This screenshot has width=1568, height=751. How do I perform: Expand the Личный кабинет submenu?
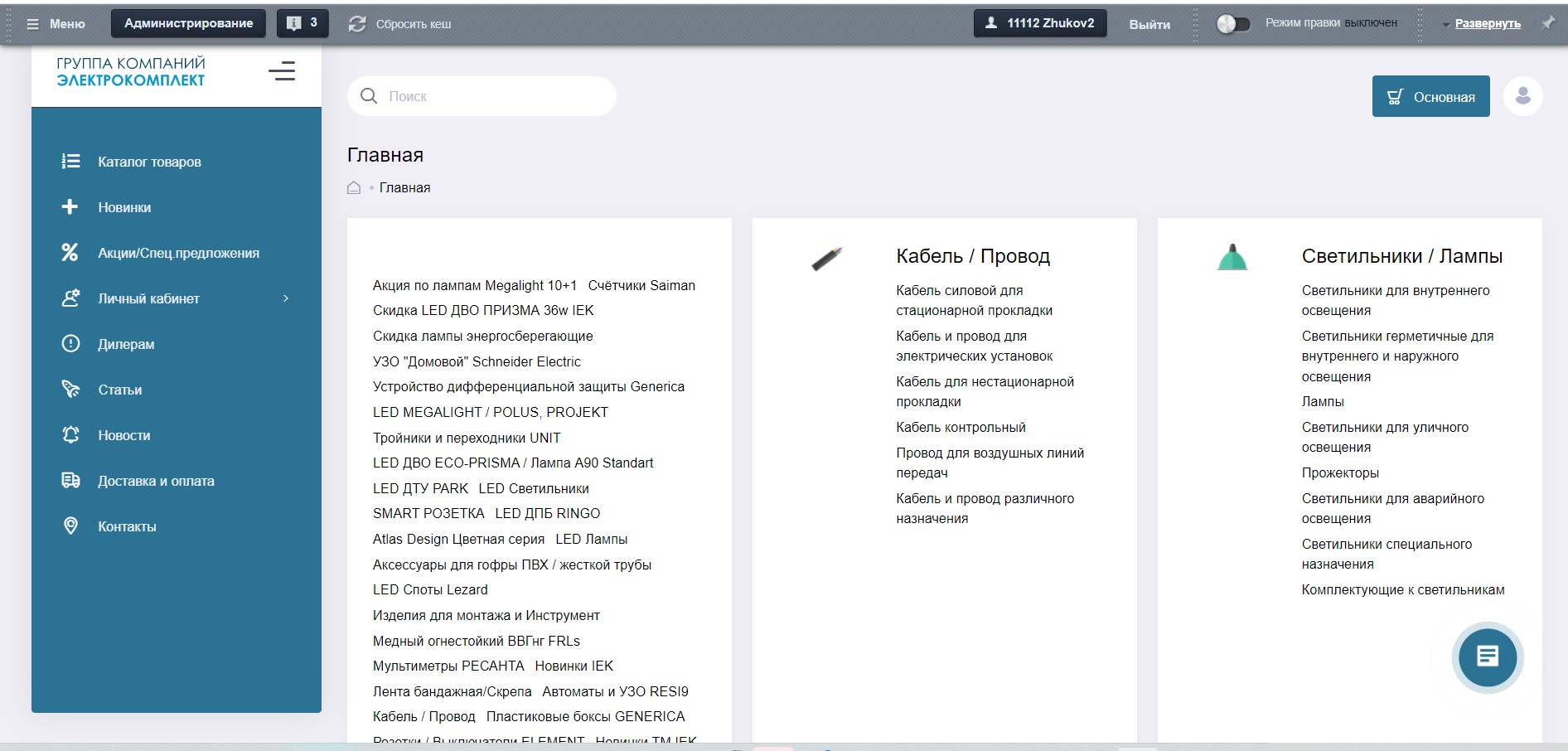286,298
